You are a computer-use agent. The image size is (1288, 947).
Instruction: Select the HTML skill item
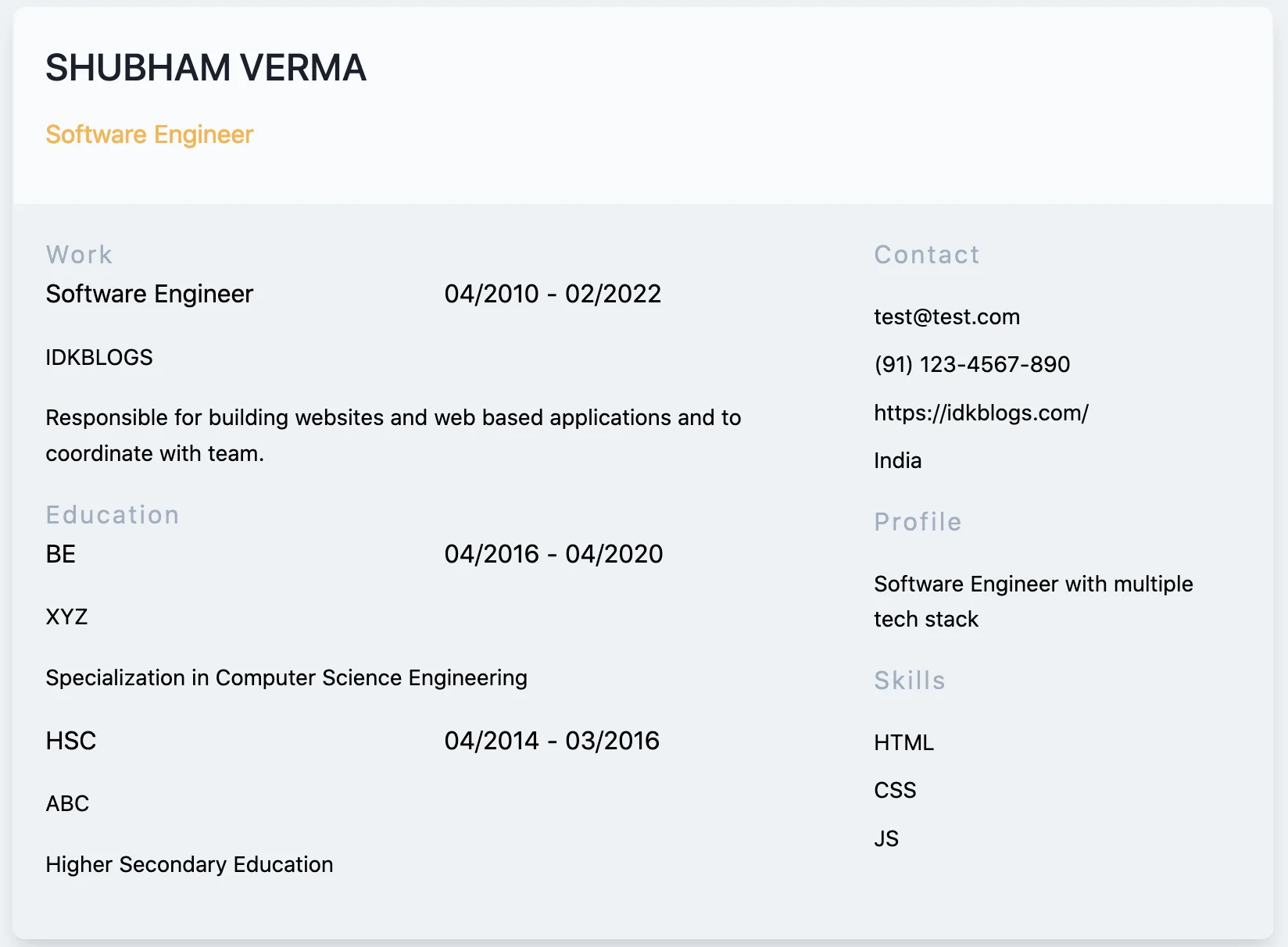(903, 742)
